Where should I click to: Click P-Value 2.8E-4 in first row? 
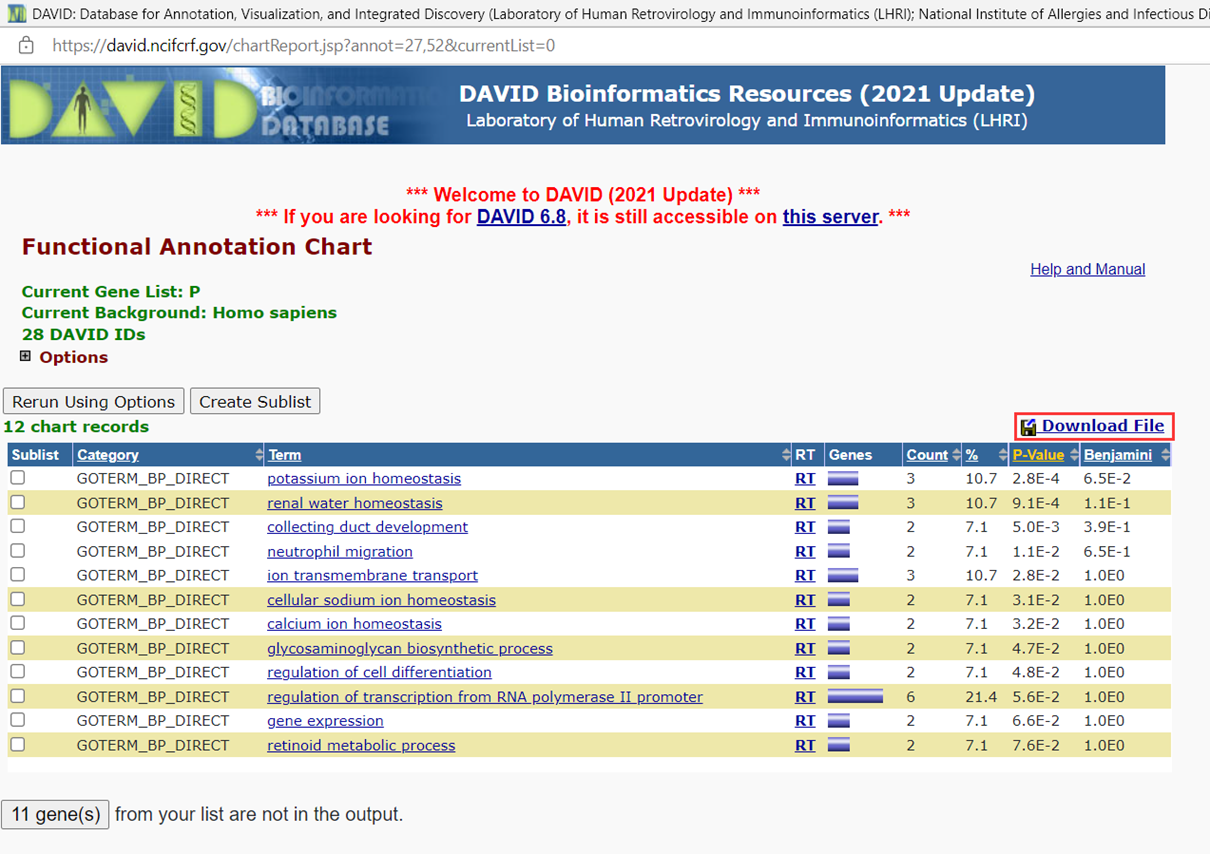1036,479
